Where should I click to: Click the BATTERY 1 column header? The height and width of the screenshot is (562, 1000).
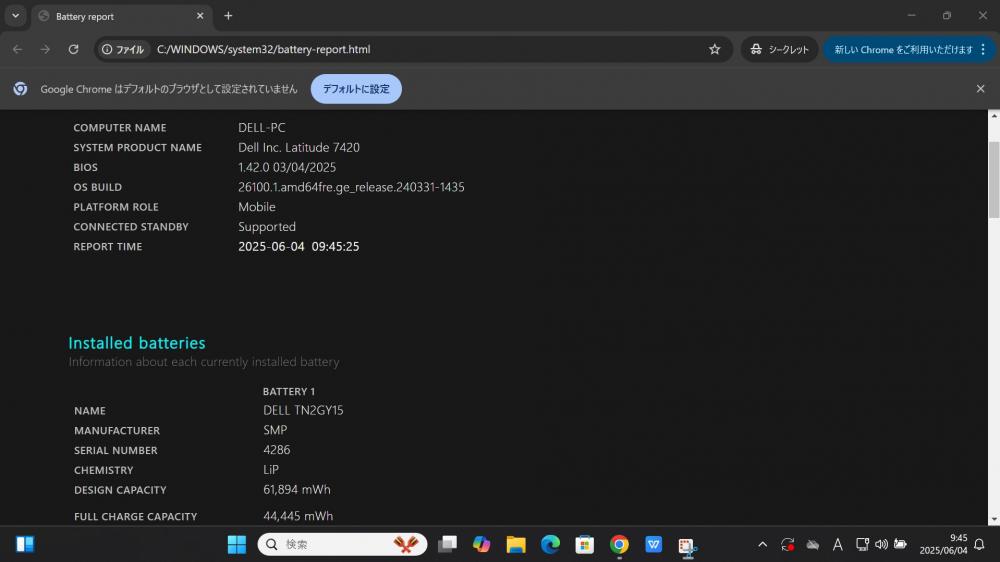click(288, 391)
